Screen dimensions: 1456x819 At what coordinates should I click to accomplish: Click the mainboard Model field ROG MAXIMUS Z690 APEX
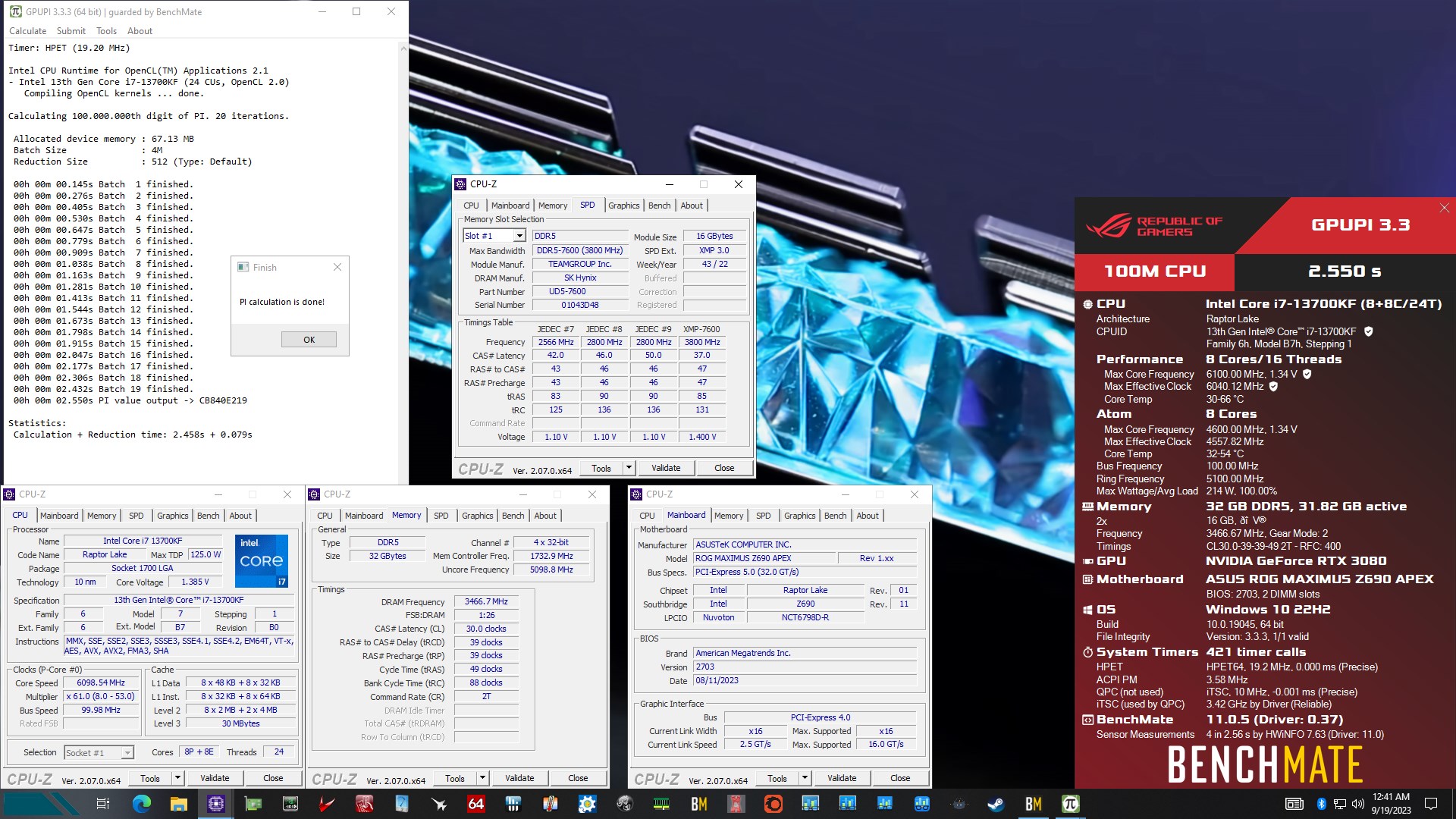pos(764,558)
